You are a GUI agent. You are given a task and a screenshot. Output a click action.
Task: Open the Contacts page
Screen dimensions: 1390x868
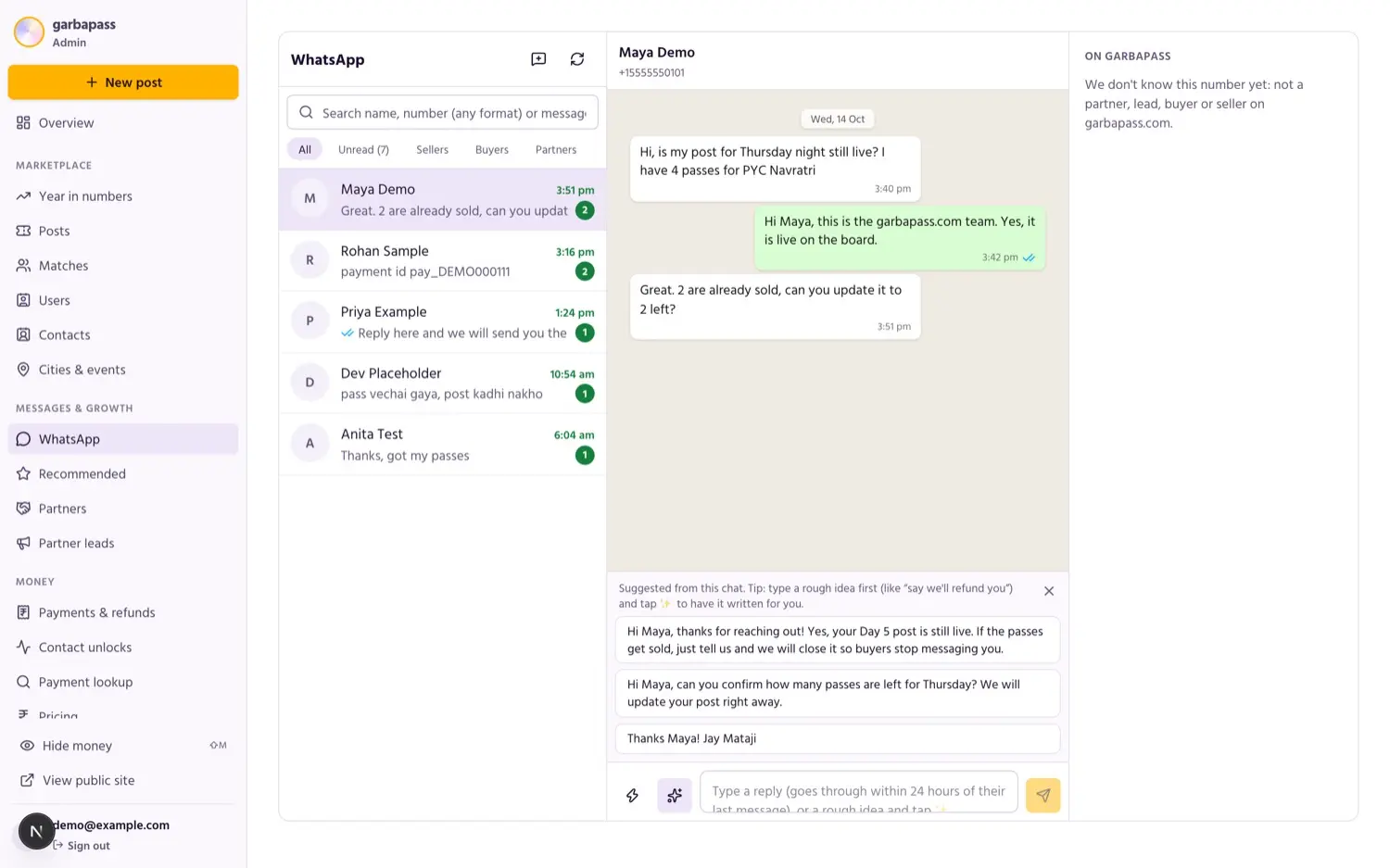click(123, 335)
